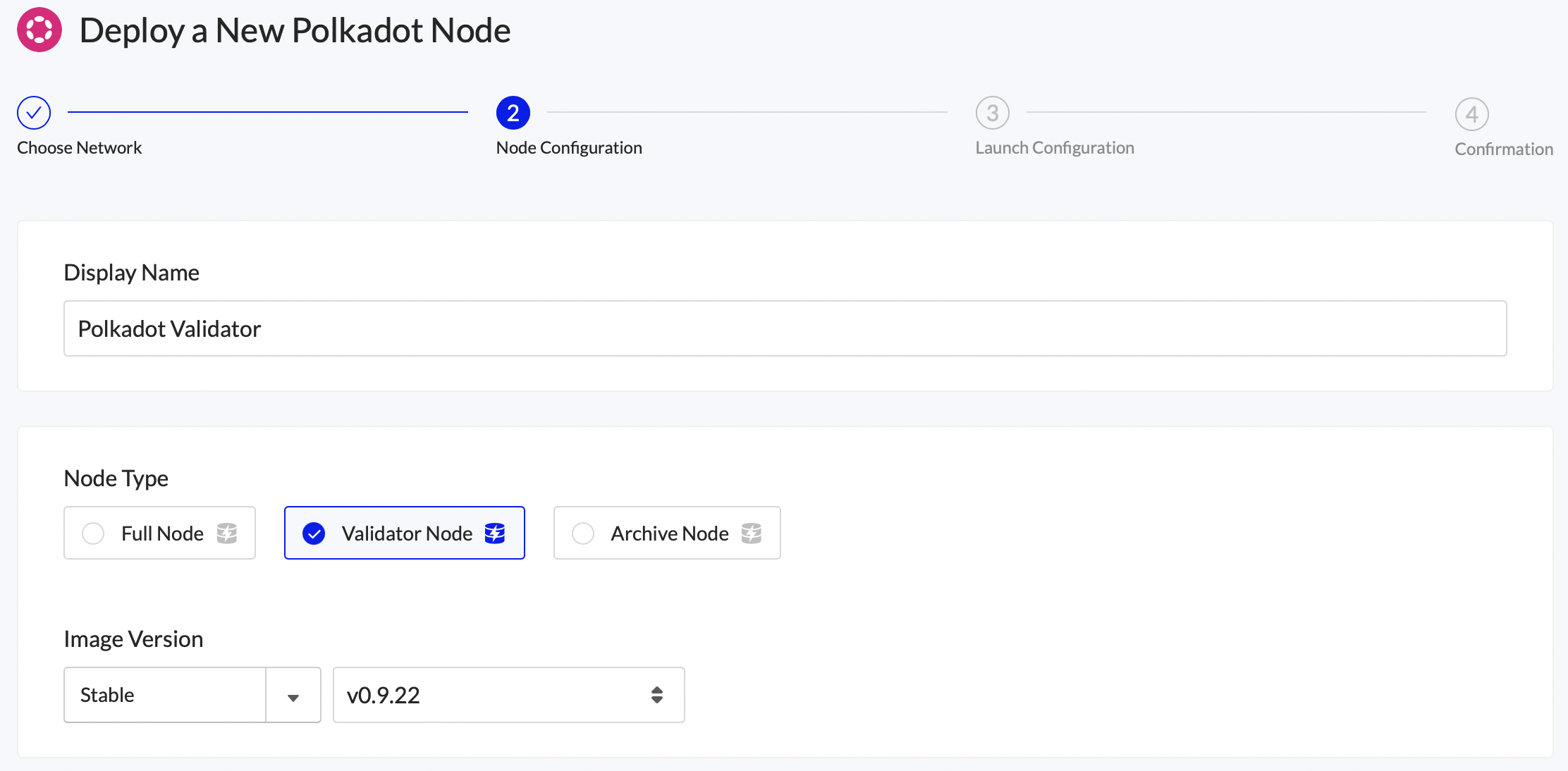Click the blue step 2 indicator circle
Viewport: 1568px width, 771px height.
[x=513, y=112]
